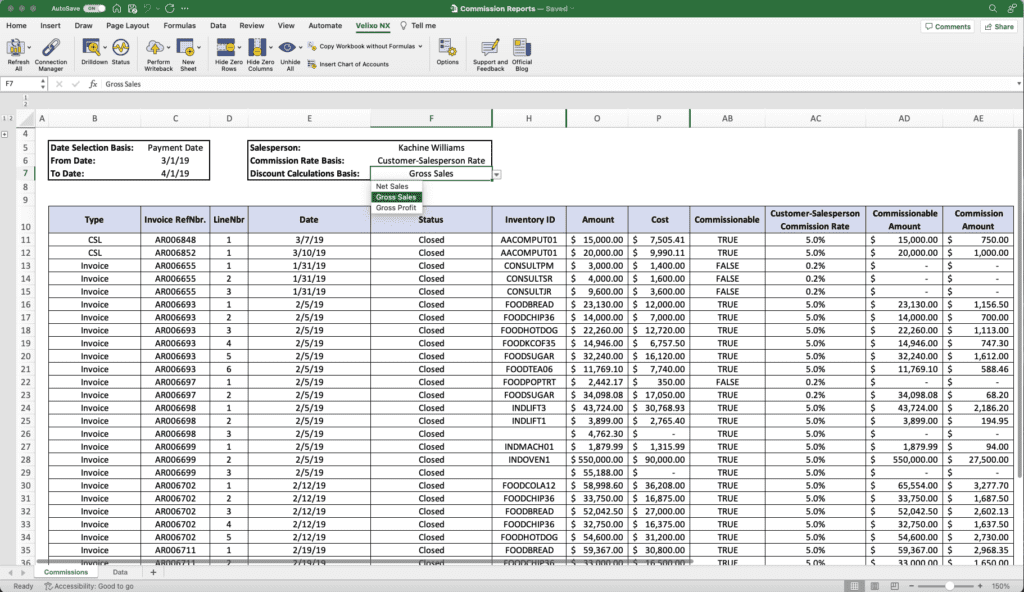Image resolution: width=1024 pixels, height=592 pixels.
Task: Click Hide Zero Columns icon
Action: tap(257, 48)
